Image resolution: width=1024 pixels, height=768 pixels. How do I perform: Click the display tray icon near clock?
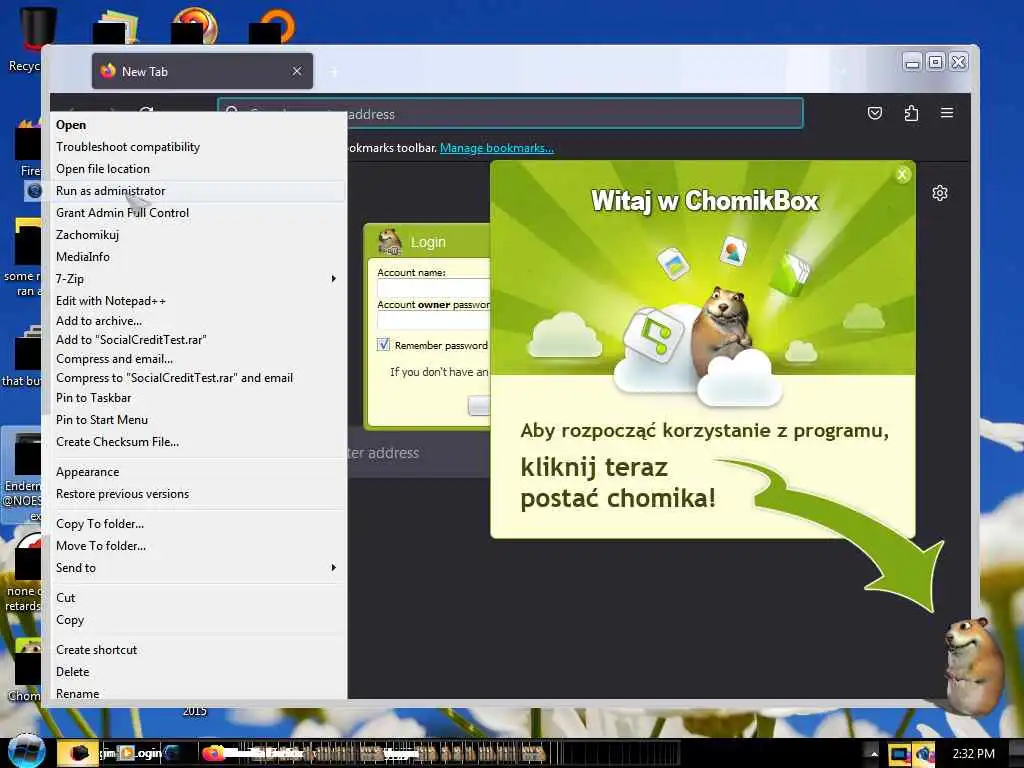[x=899, y=754]
